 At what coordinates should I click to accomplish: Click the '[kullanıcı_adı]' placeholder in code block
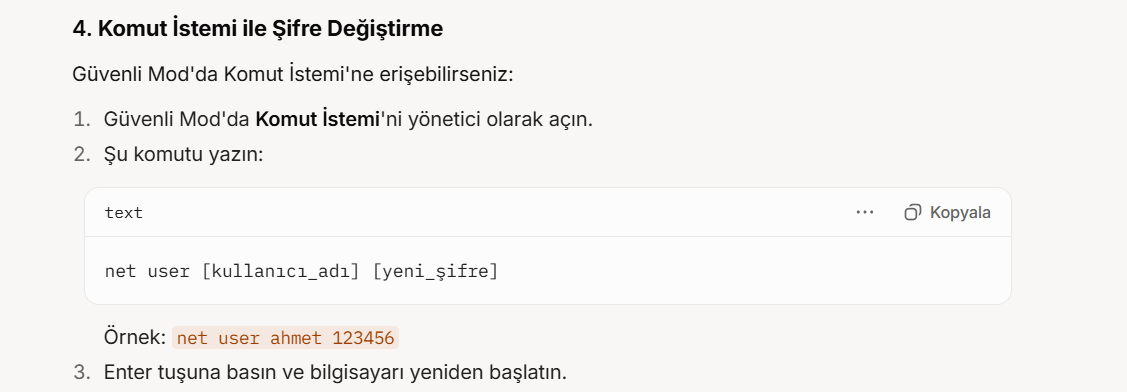pyautogui.click(x=280, y=272)
